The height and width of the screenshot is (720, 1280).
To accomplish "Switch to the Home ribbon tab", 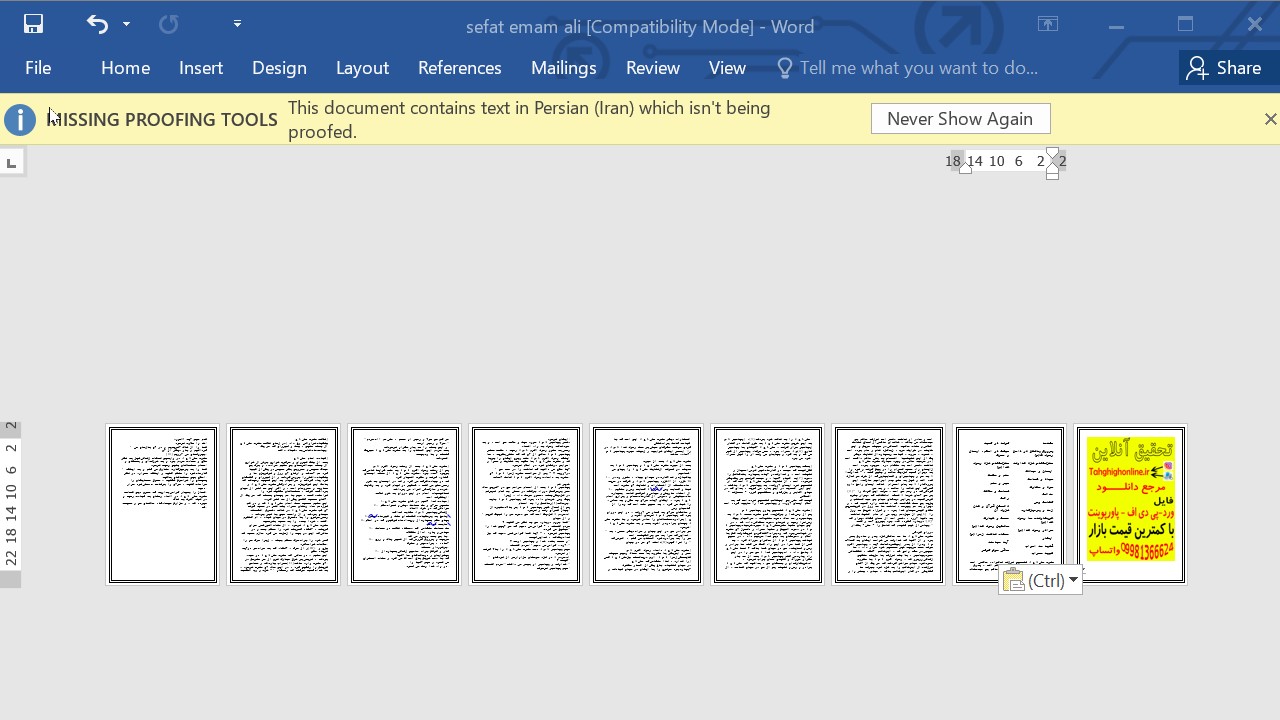I will (125, 68).
